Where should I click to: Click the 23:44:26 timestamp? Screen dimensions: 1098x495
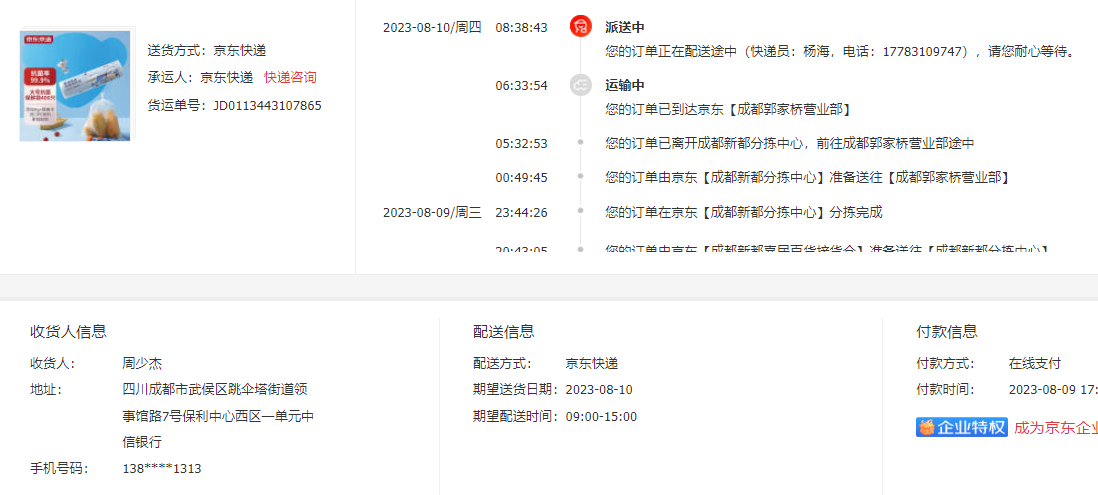click(x=521, y=213)
